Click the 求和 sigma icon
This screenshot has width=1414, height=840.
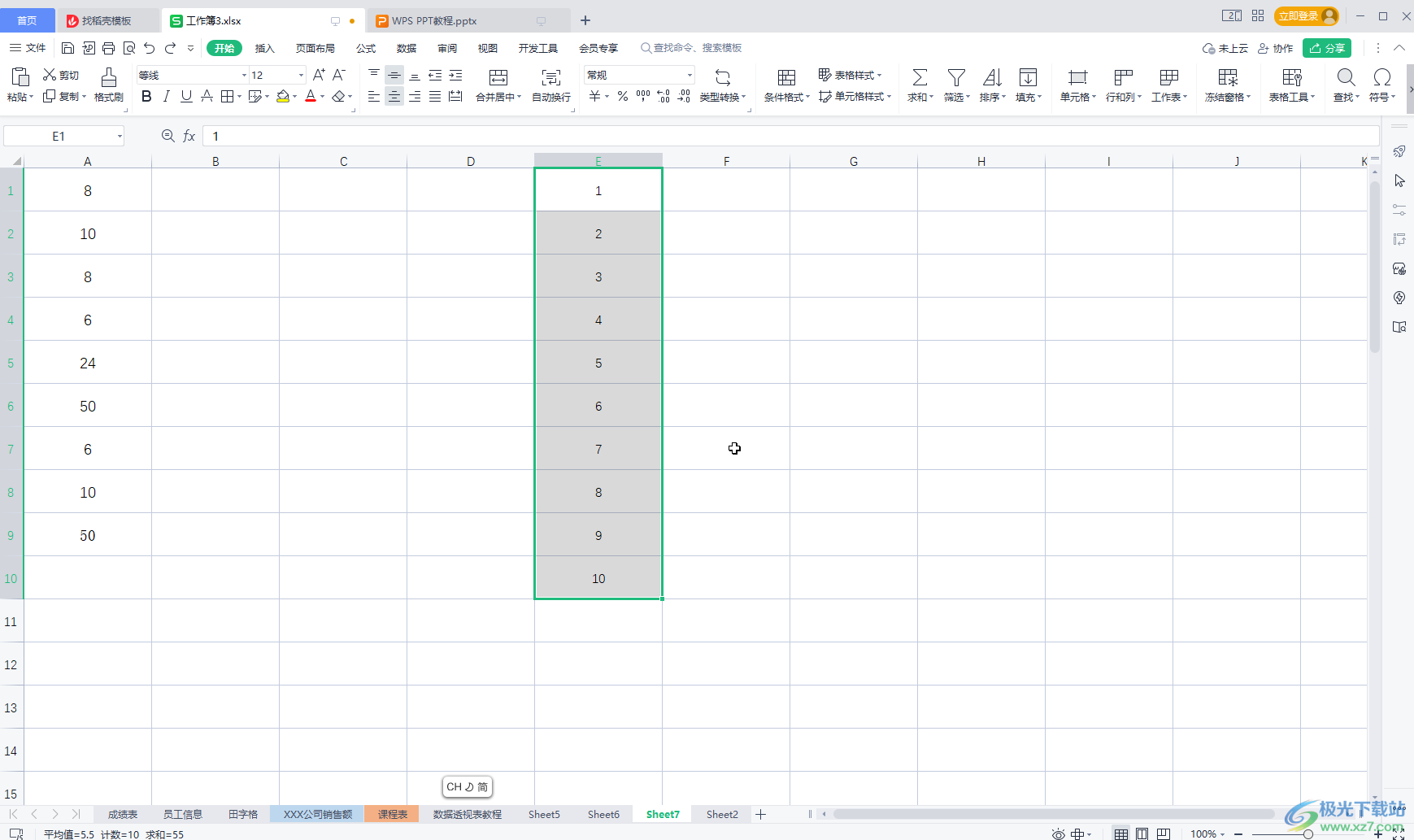pos(920,77)
